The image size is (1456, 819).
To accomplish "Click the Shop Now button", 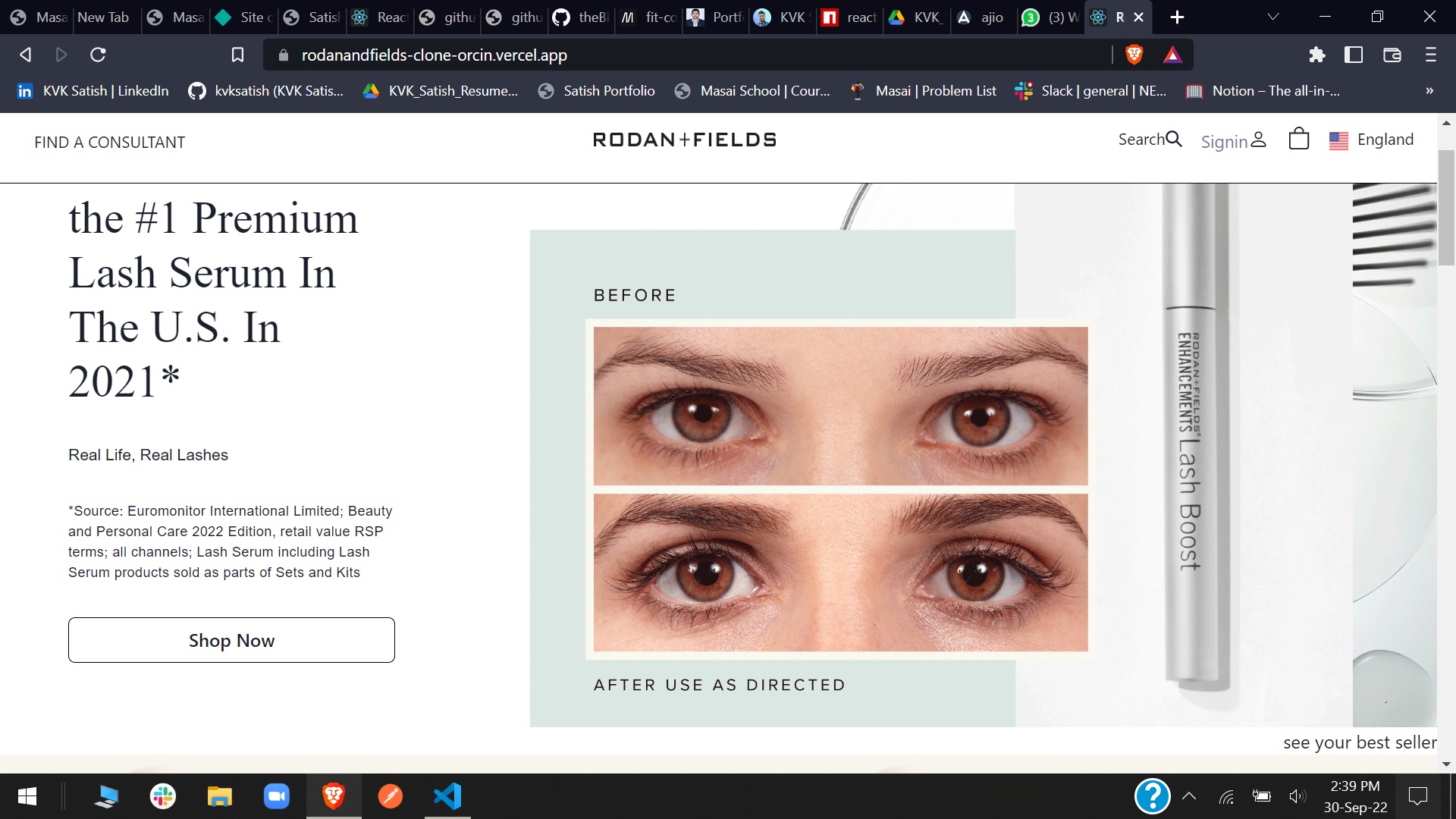I will (x=231, y=640).
